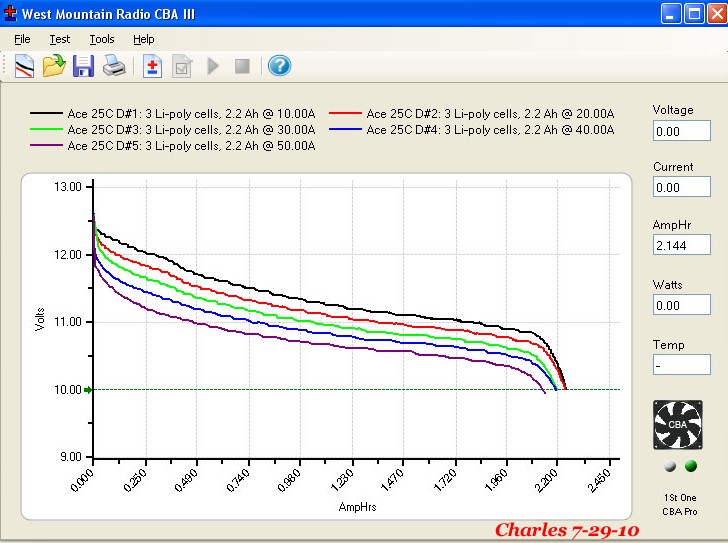Screen dimensions: 728x543
Task: Click the Voltage readout field
Action: coord(681,131)
